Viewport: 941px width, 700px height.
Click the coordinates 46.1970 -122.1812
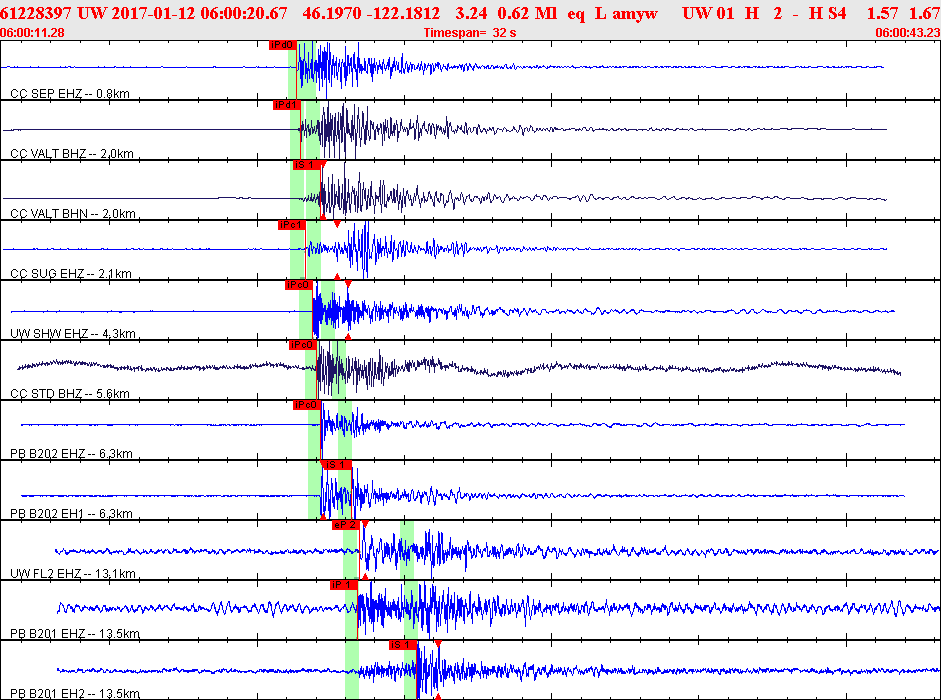[371, 13]
